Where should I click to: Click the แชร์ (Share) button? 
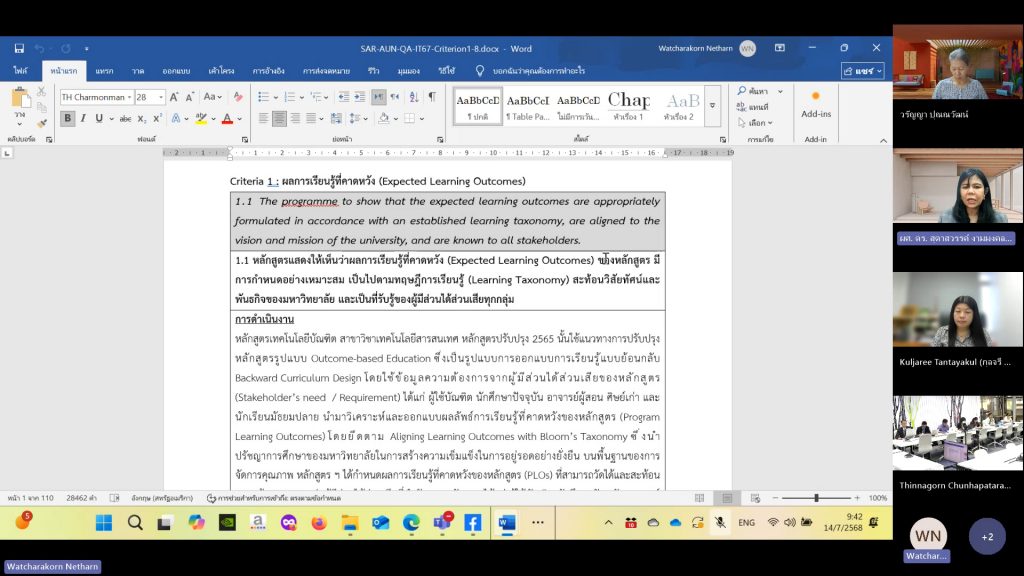point(863,71)
